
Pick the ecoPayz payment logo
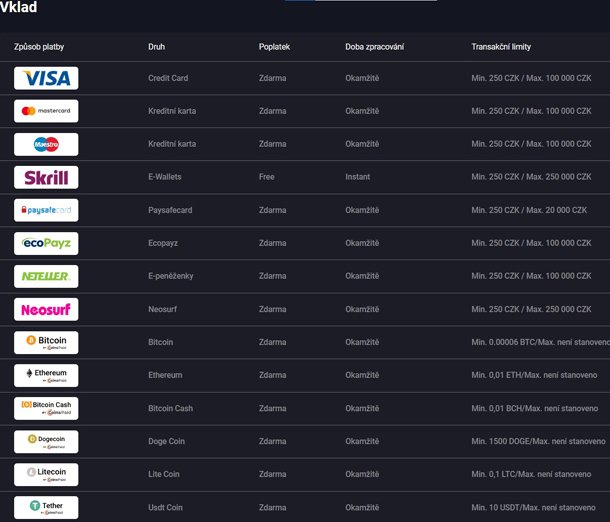(x=46, y=243)
